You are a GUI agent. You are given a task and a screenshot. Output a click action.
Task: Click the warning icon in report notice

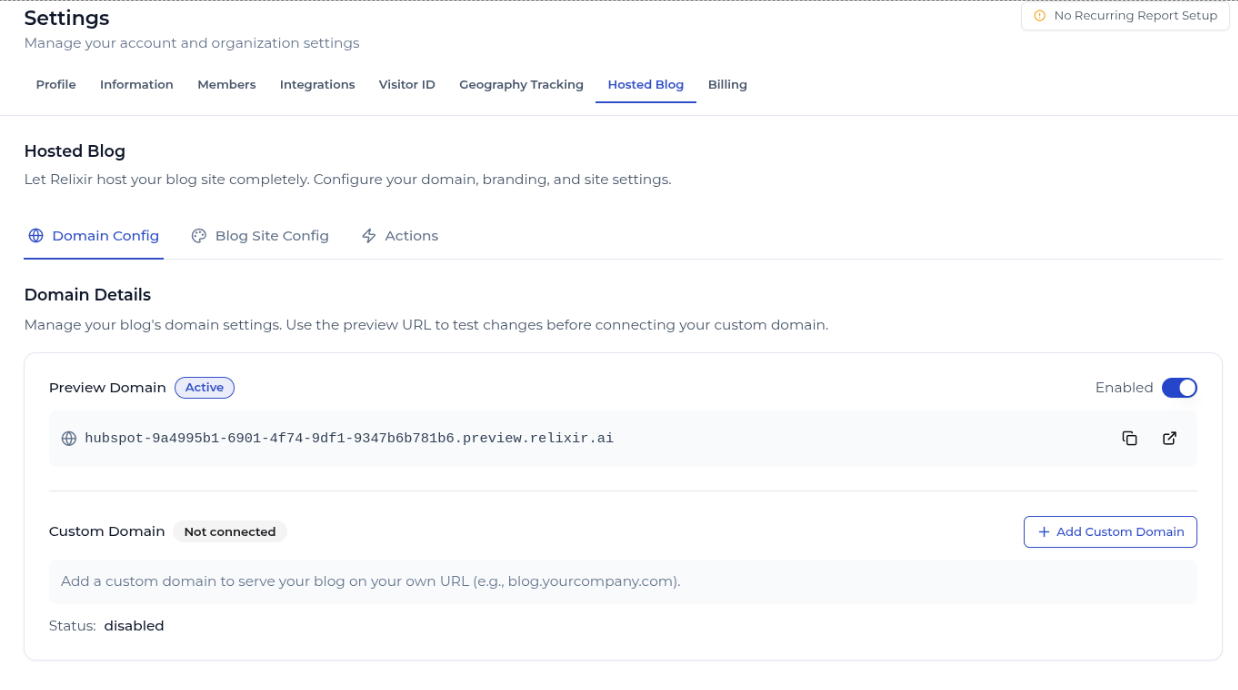pos(1040,16)
